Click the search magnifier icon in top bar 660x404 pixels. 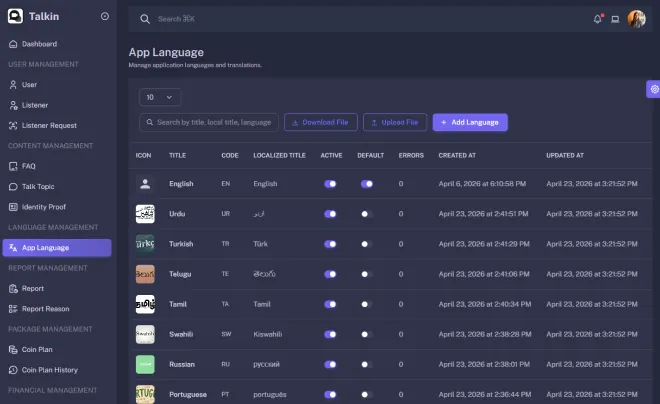pos(145,19)
